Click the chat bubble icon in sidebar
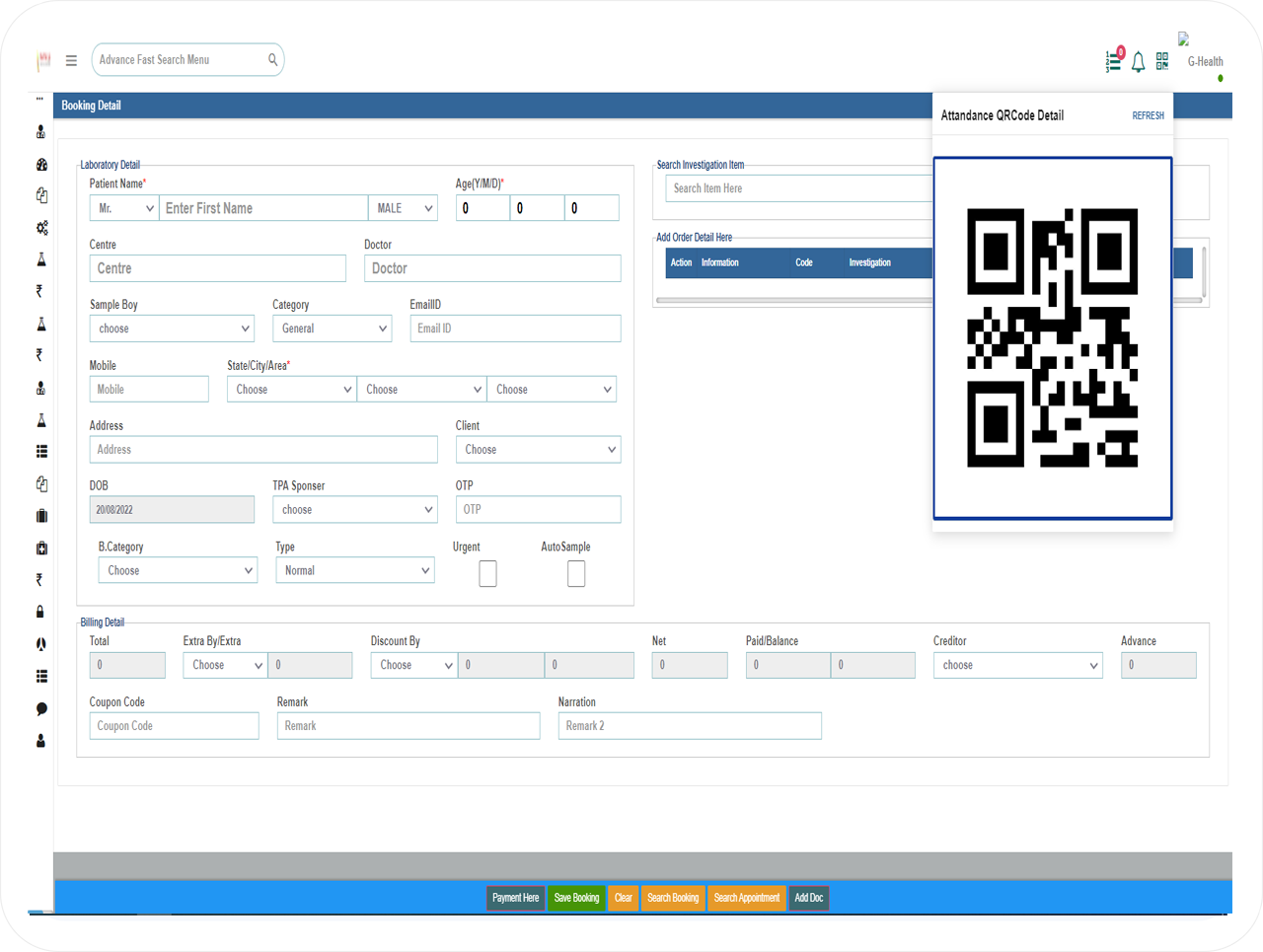The height and width of the screenshot is (952, 1263). (41, 708)
